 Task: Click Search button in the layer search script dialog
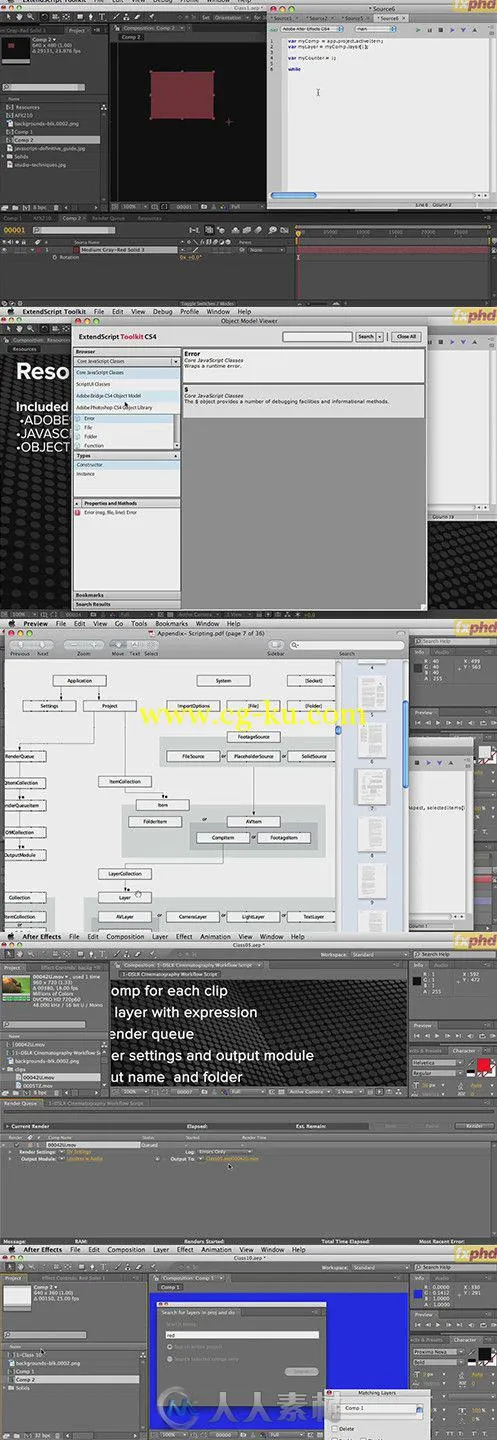point(300,1371)
